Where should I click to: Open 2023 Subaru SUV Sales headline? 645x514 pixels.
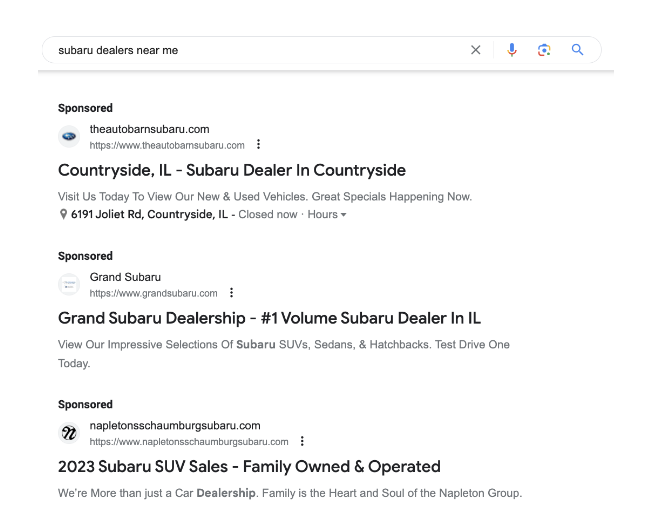tap(249, 467)
